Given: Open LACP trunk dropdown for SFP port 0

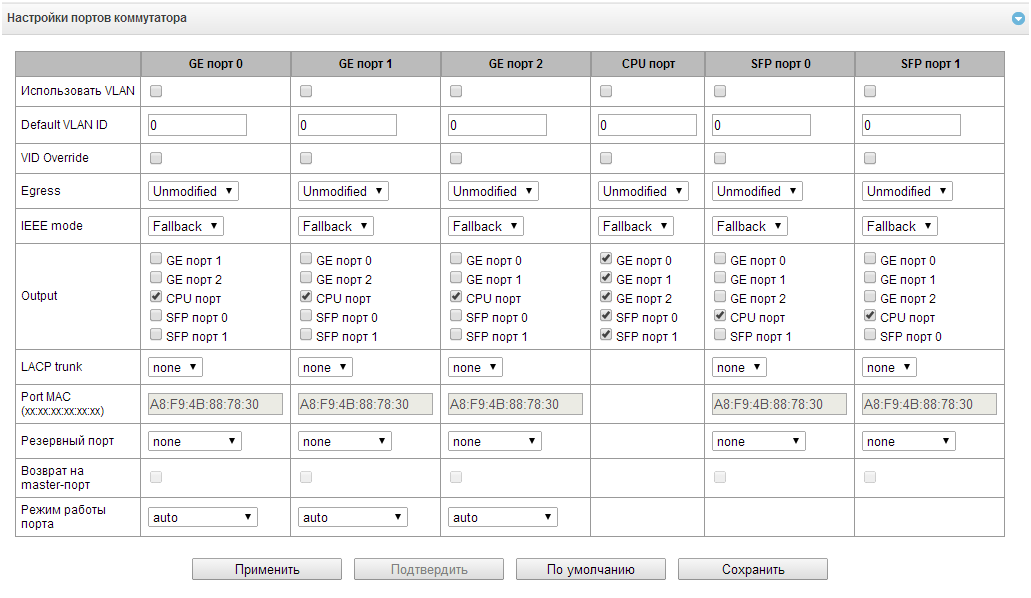Looking at the screenshot, I should point(739,367).
